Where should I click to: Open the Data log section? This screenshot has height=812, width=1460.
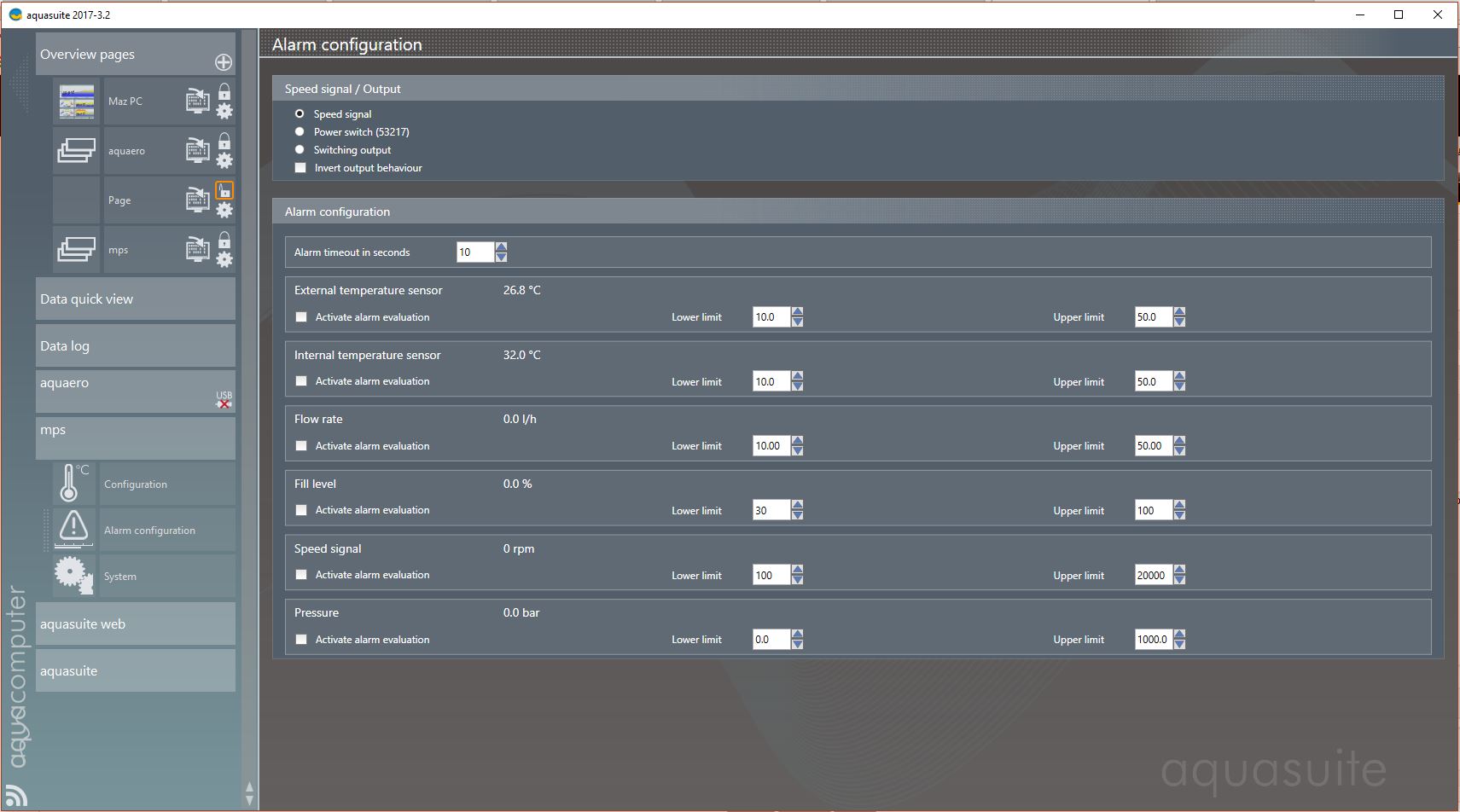click(135, 345)
